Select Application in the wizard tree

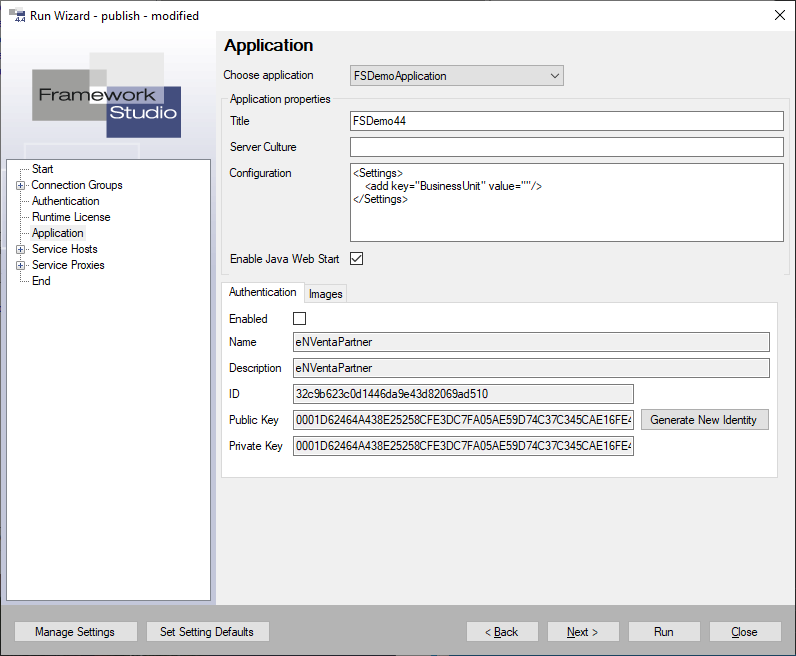[58, 233]
